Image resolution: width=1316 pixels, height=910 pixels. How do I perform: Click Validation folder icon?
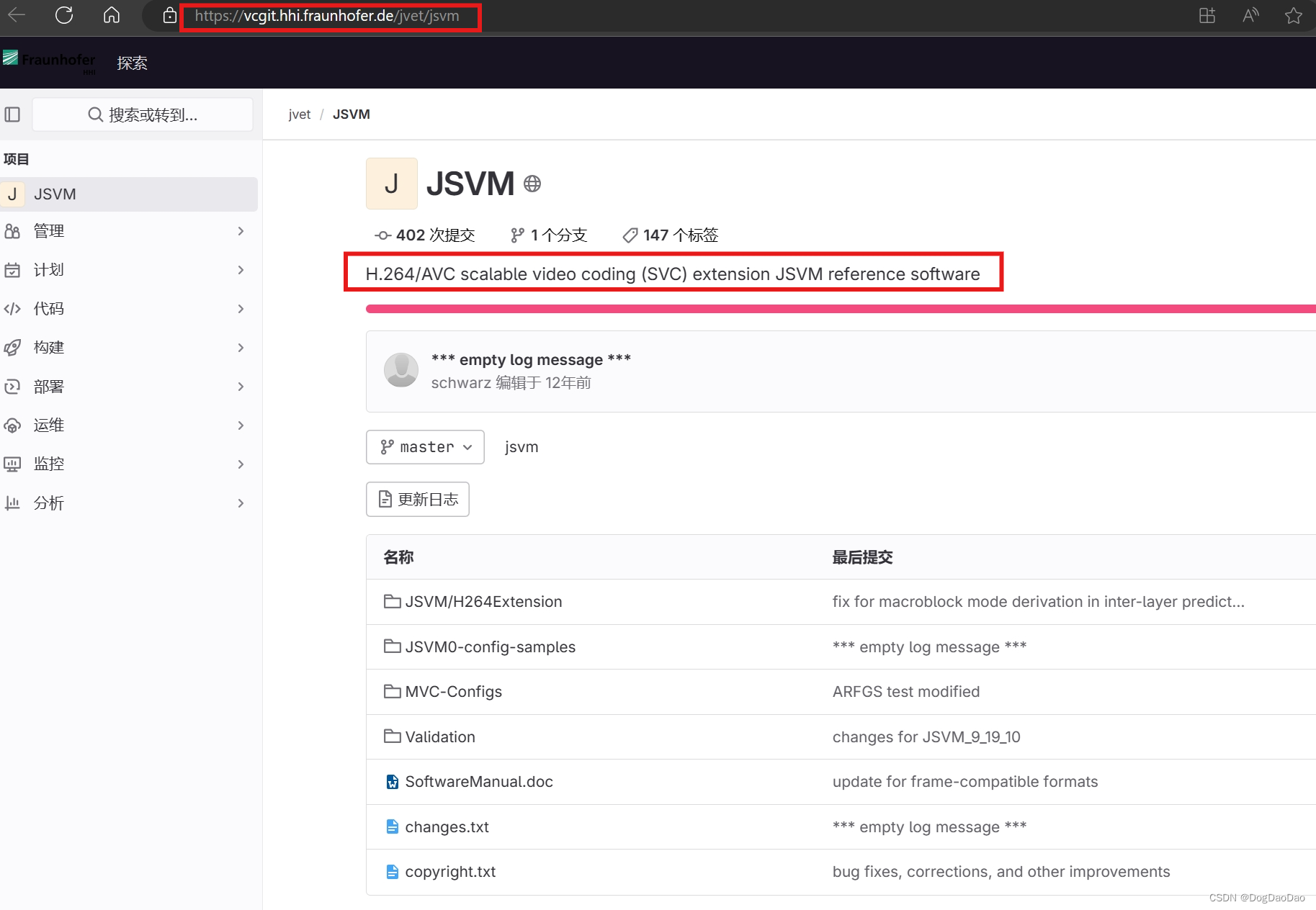pos(393,736)
